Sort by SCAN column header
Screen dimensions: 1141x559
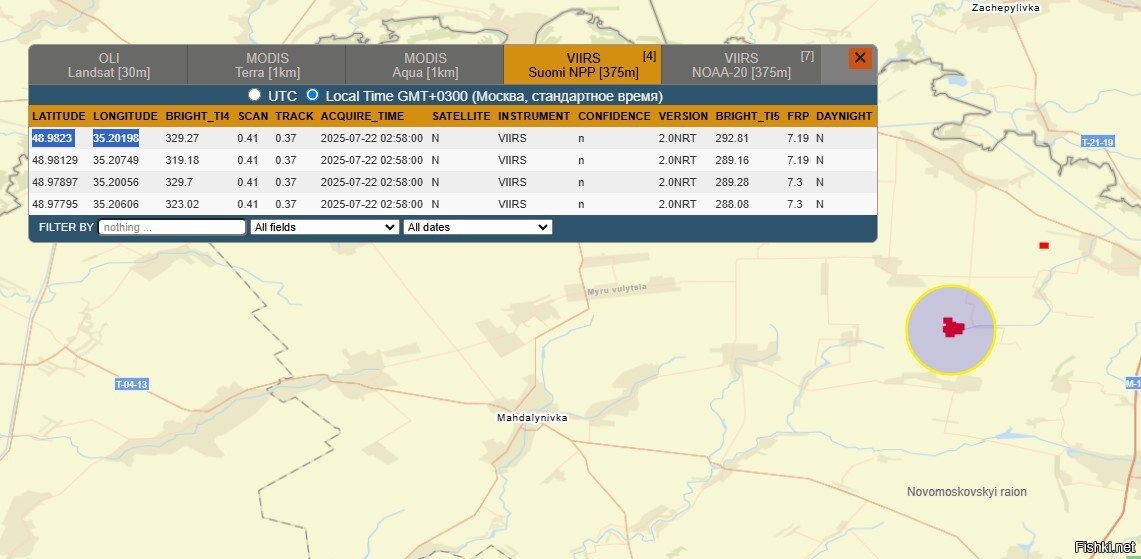click(253, 116)
